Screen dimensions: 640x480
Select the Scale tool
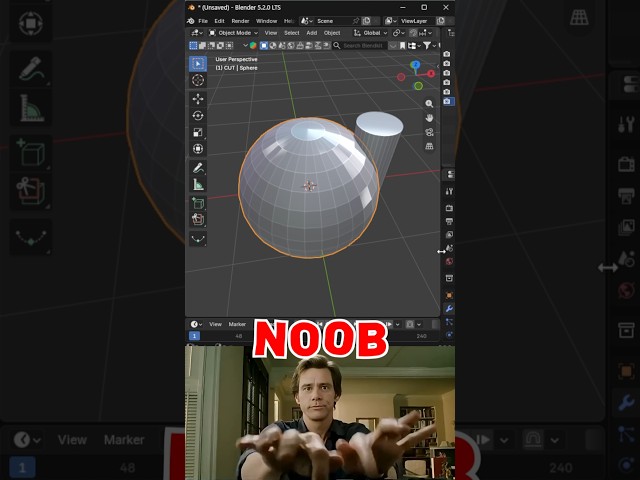click(198, 132)
